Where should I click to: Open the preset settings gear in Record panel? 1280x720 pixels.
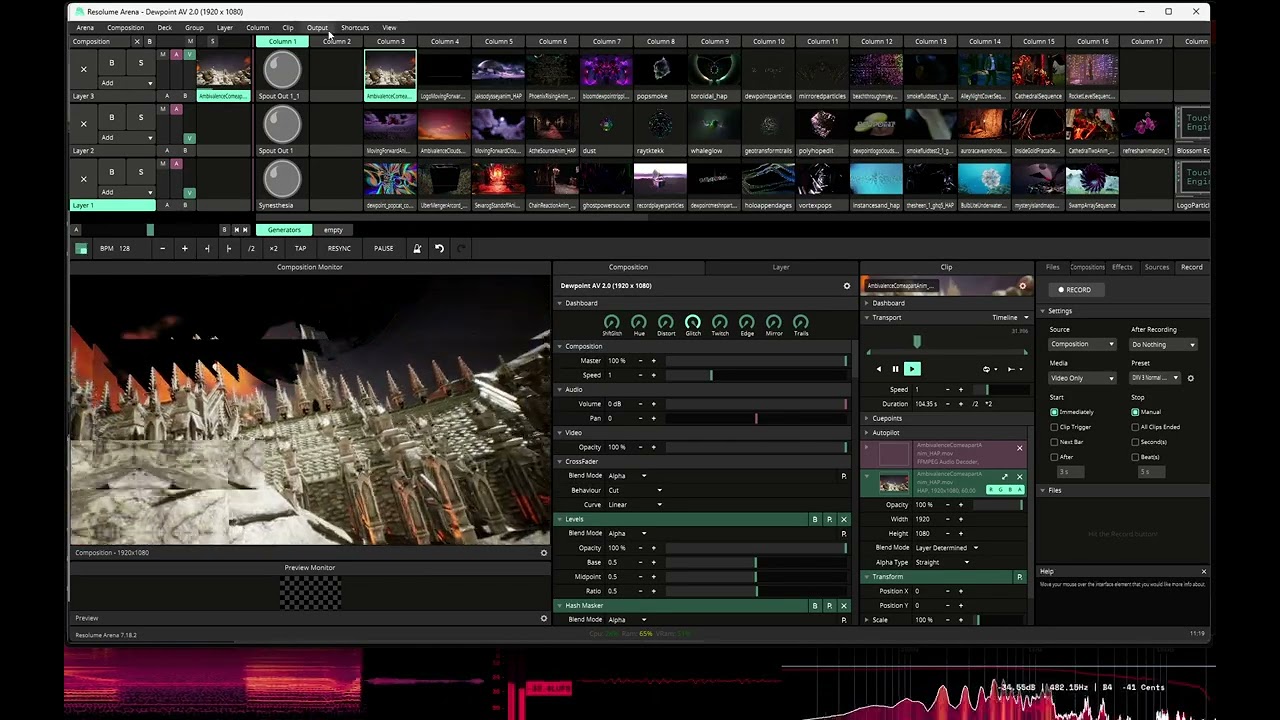(x=1190, y=378)
